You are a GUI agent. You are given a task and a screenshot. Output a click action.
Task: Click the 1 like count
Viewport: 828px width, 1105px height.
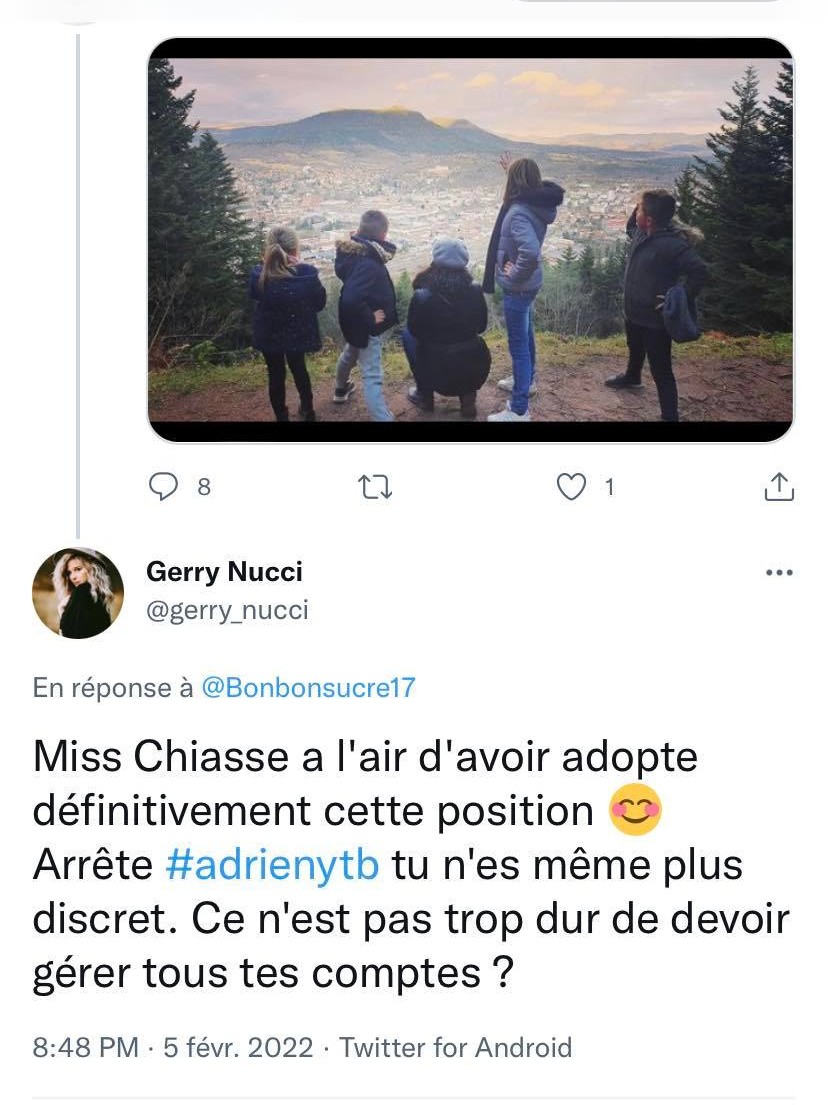(x=610, y=487)
